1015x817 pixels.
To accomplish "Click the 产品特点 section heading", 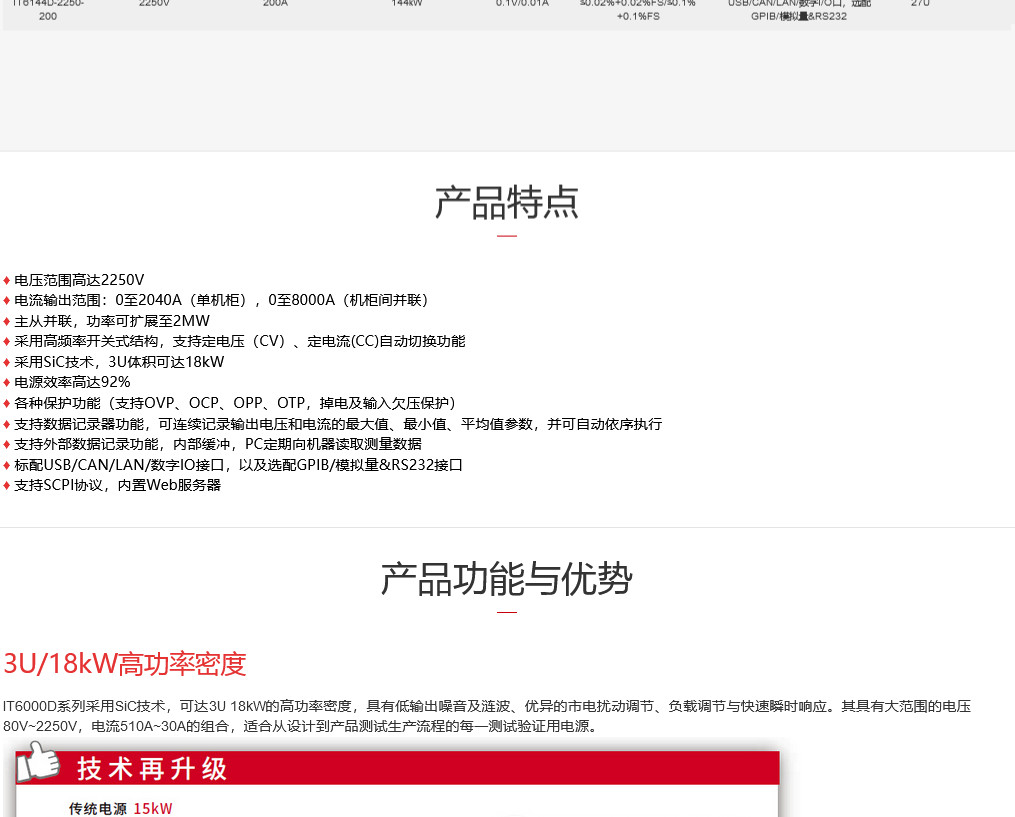I will [x=506, y=203].
